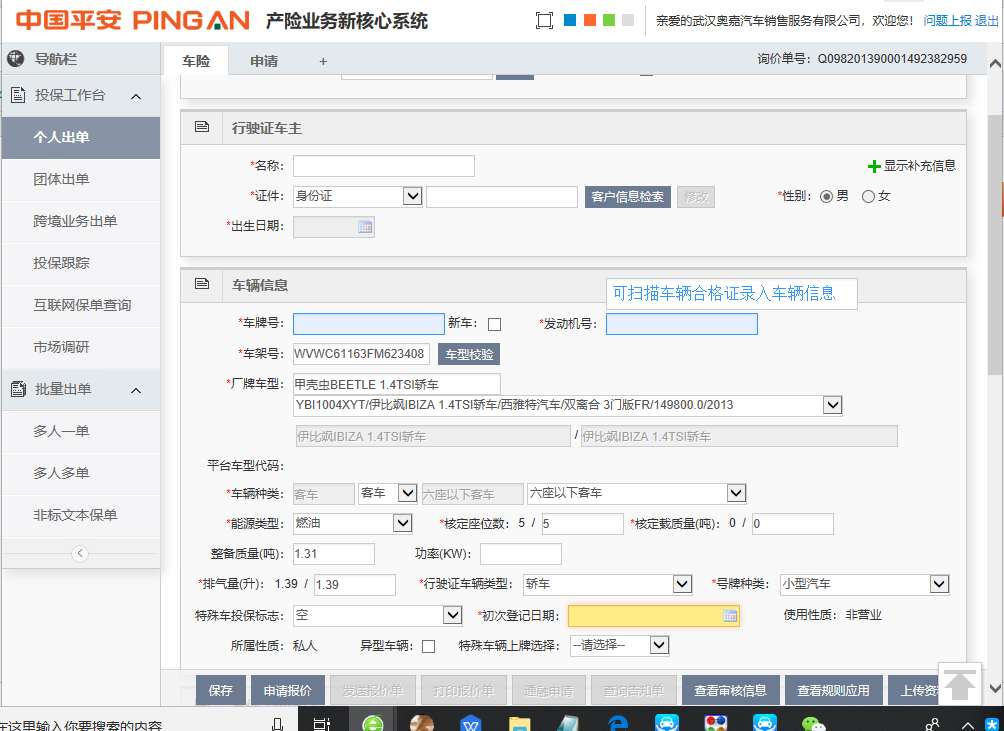Open 团体出单 in the sidebar menu

[x=61, y=179]
